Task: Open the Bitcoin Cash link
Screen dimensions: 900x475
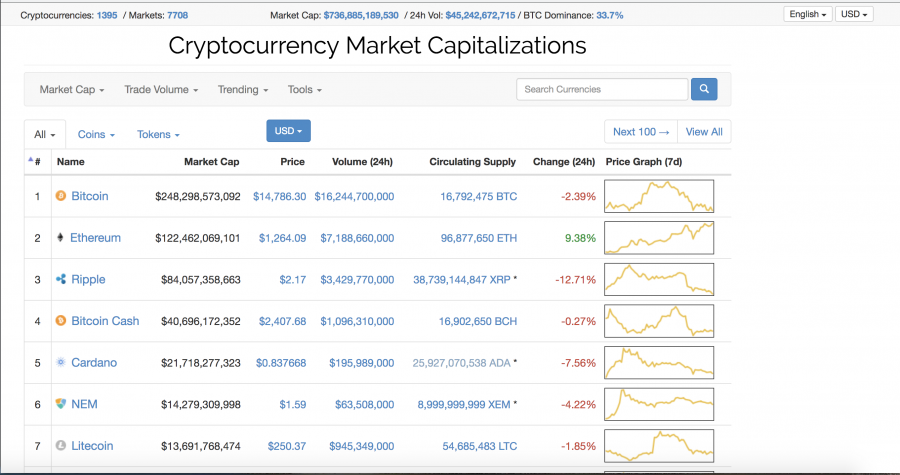Action: [x=105, y=321]
